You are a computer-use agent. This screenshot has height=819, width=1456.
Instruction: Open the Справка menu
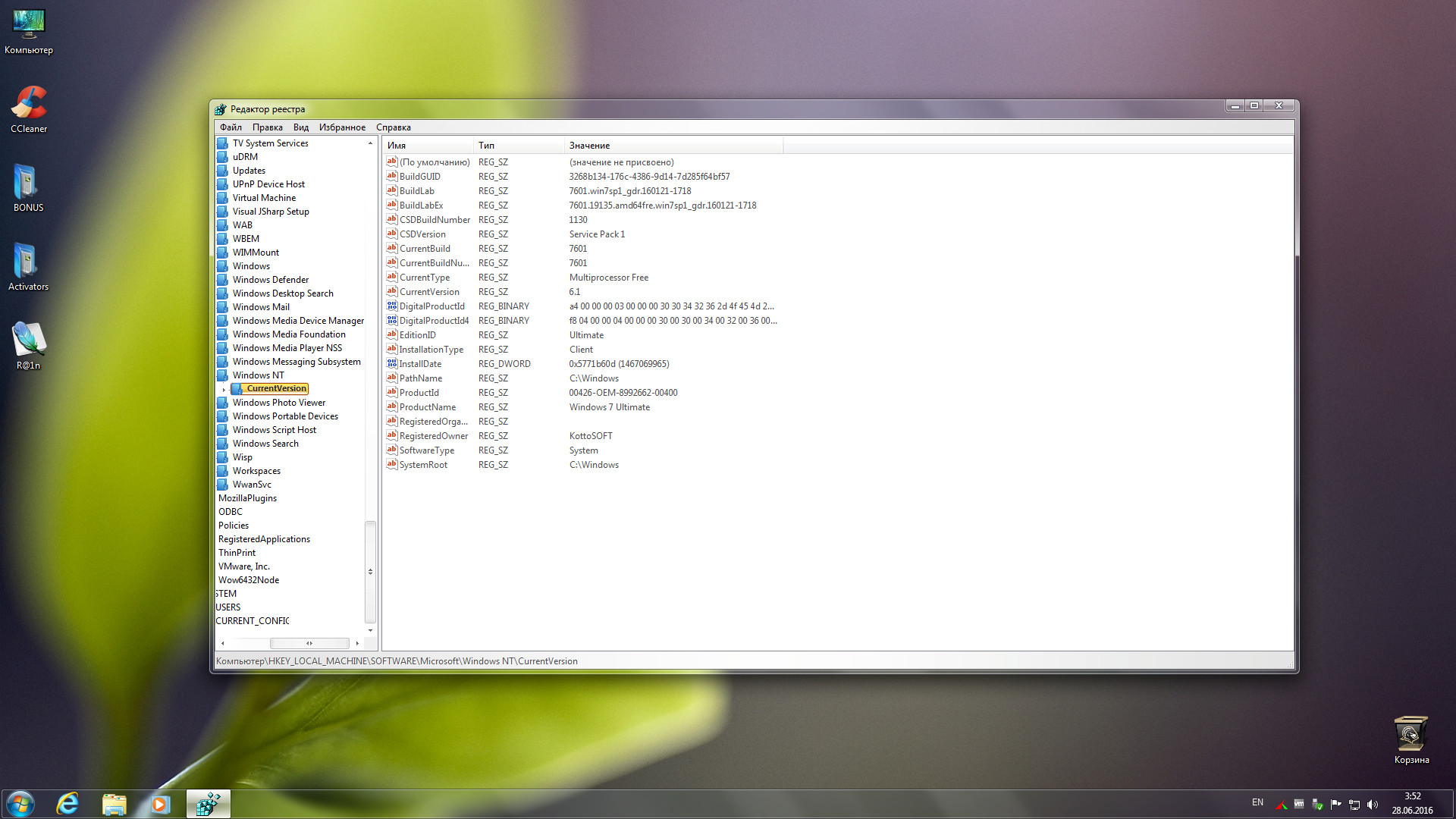point(394,127)
